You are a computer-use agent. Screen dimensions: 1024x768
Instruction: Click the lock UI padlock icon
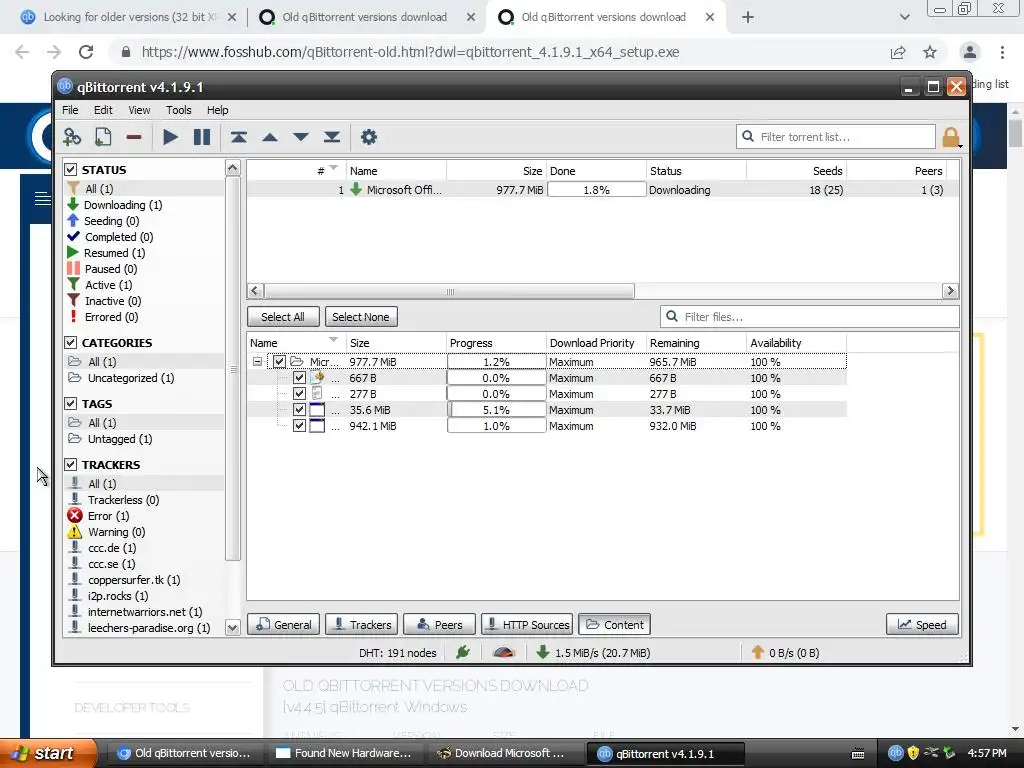(951, 137)
